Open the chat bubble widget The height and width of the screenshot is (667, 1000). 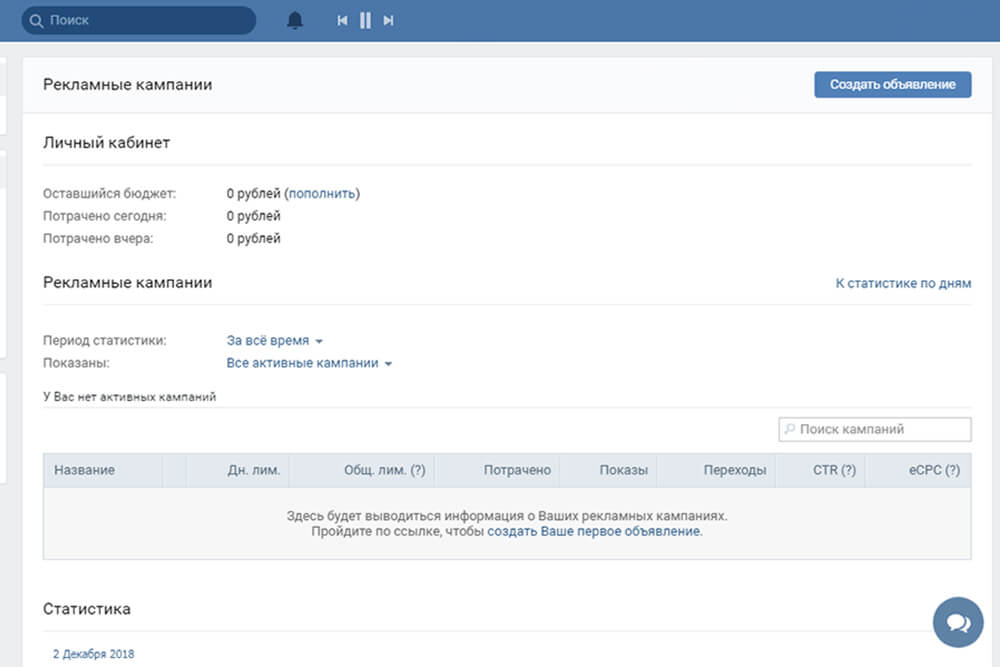pyautogui.click(x=958, y=622)
